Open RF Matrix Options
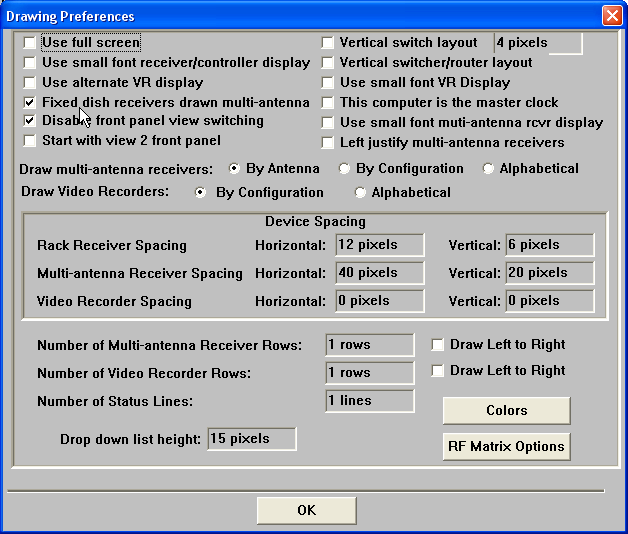 [x=506, y=446]
